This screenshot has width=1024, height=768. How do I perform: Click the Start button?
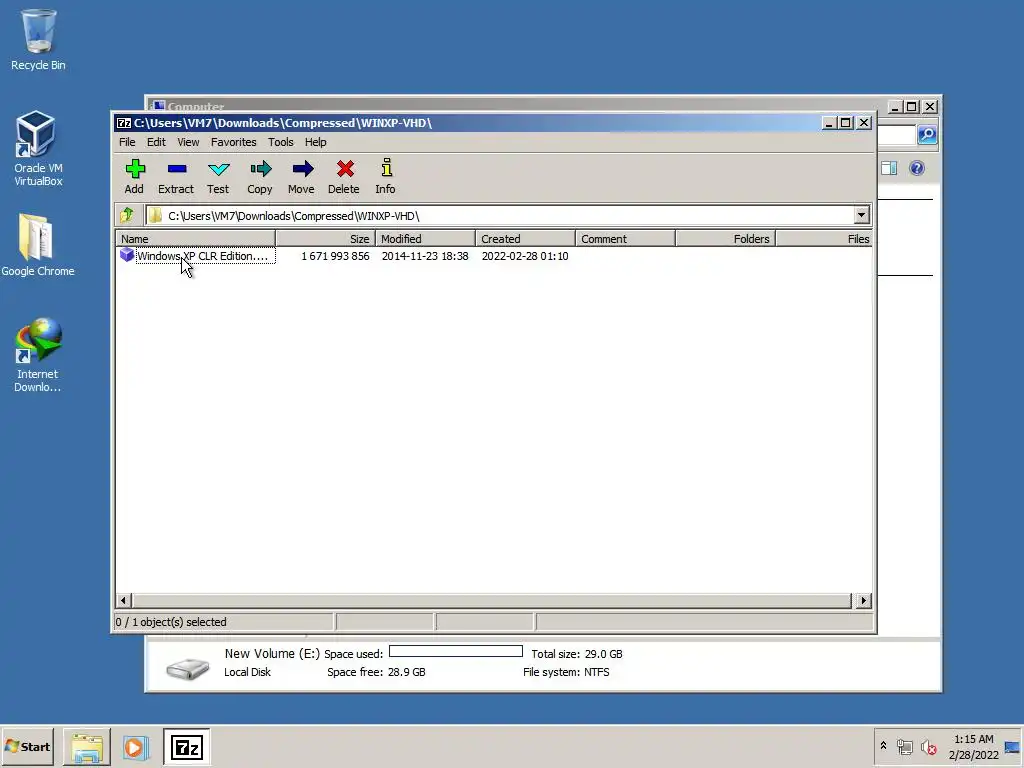[x=27, y=746]
